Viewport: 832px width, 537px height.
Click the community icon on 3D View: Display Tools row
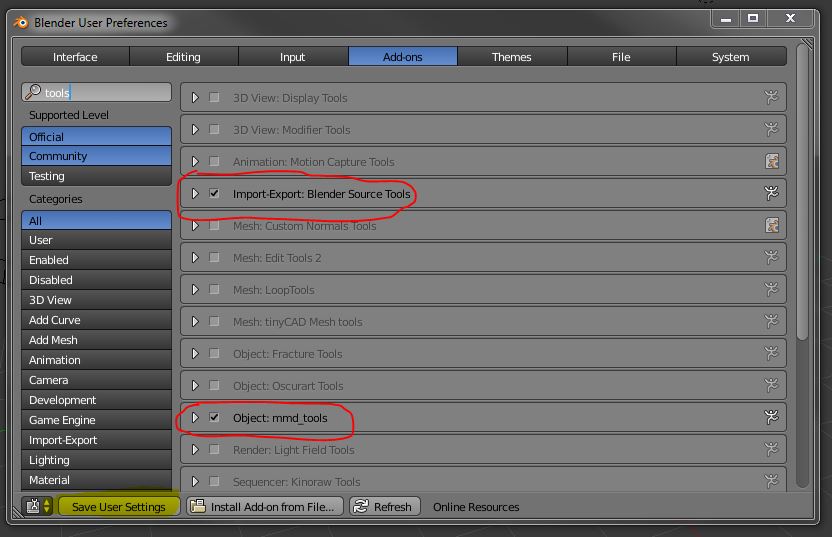[772, 97]
